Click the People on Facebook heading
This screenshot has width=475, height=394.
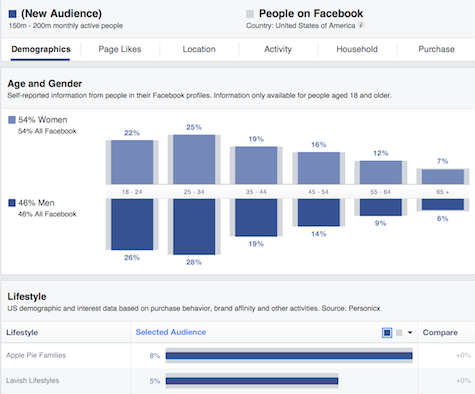click(311, 14)
